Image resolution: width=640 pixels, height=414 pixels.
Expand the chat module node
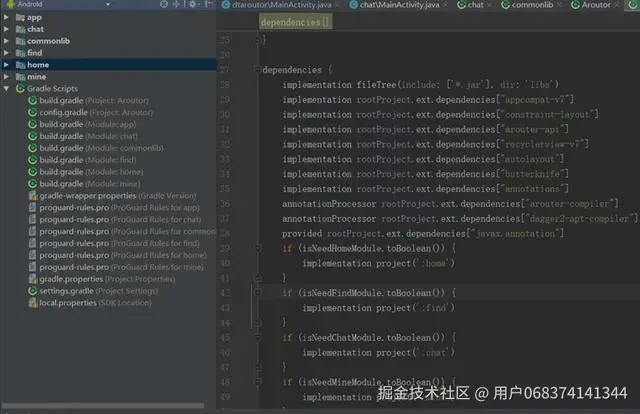(x=6, y=29)
